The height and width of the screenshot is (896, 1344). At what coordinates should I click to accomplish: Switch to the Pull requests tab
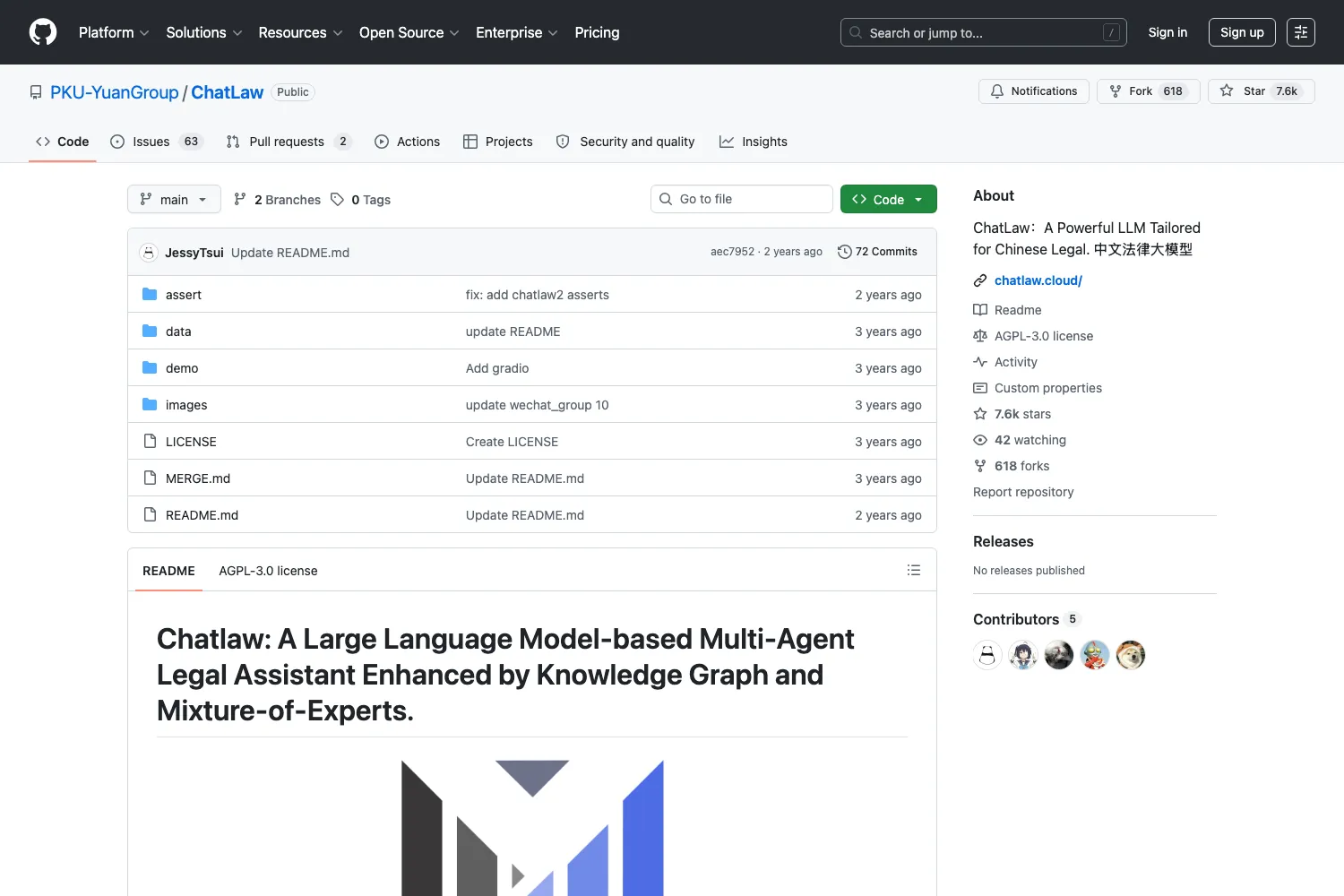click(x=289, y=142)
